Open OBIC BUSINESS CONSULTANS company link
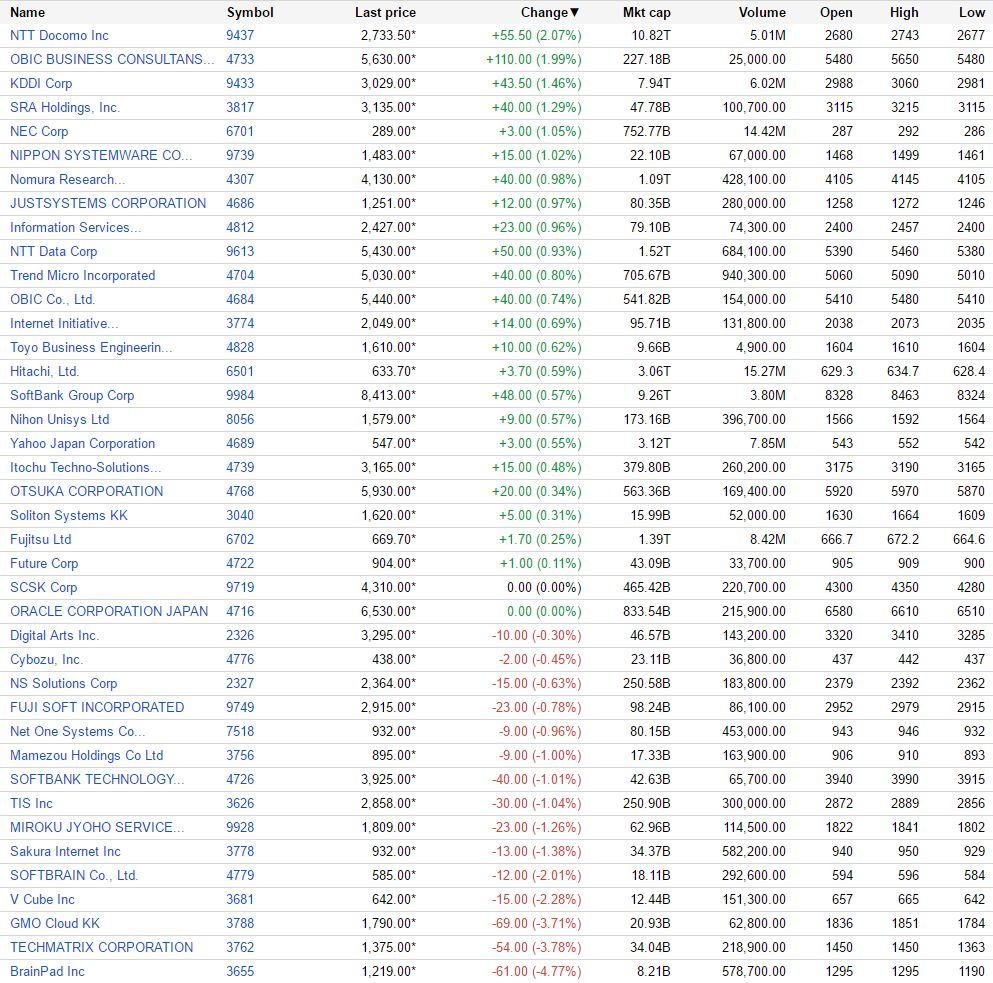993x983 pixels. tap(112, 60)
